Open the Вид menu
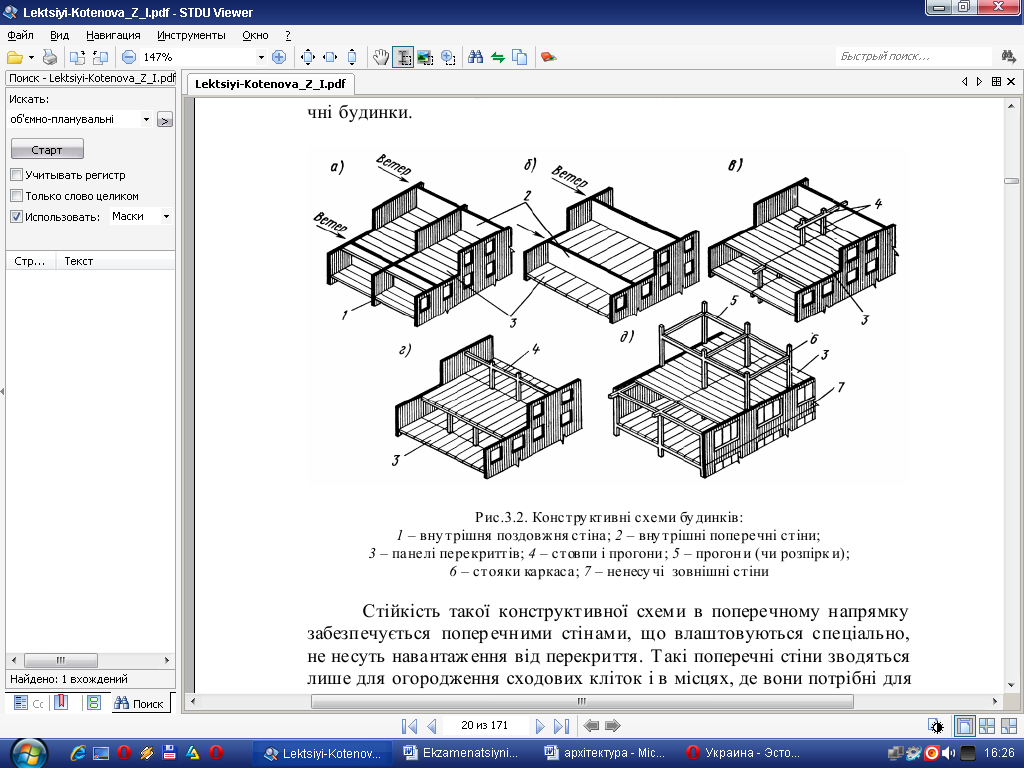This screenshot has height=768, width=1024. 59,35
